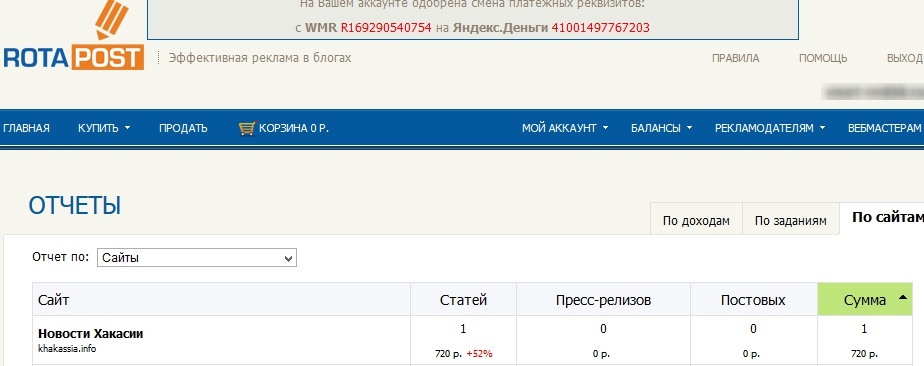Image resolution: width=924 pixels, height=366 pixels.
Task: Sort the table by Статей column
Action: coord(463,299)
